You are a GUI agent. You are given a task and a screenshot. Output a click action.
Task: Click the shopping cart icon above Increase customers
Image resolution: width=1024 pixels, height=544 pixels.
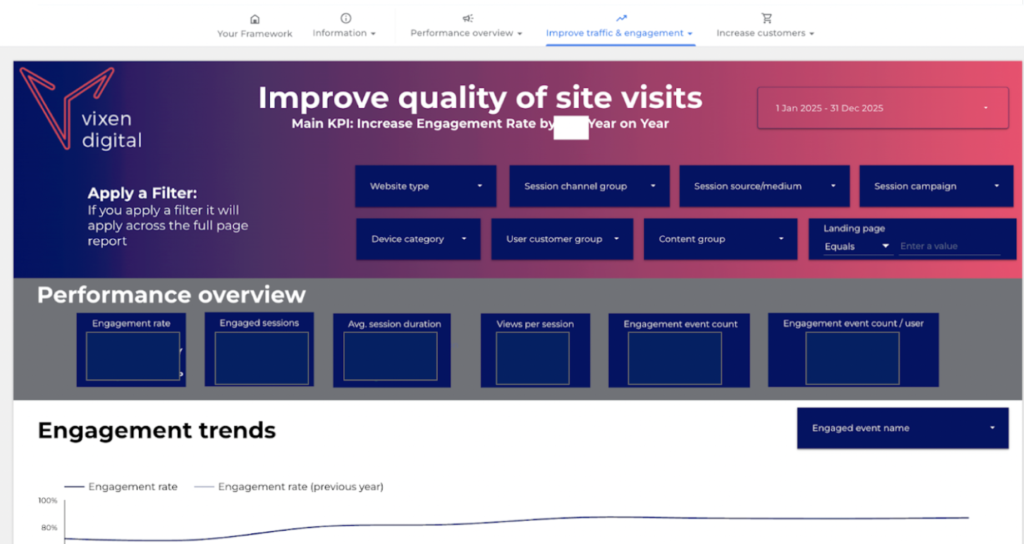point(766,18)
